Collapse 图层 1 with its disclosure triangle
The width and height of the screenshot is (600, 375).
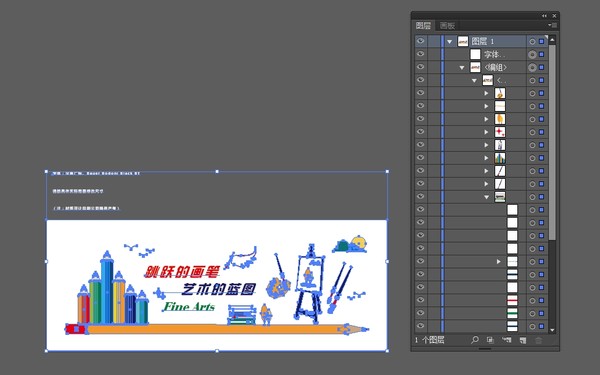(450, 41)
